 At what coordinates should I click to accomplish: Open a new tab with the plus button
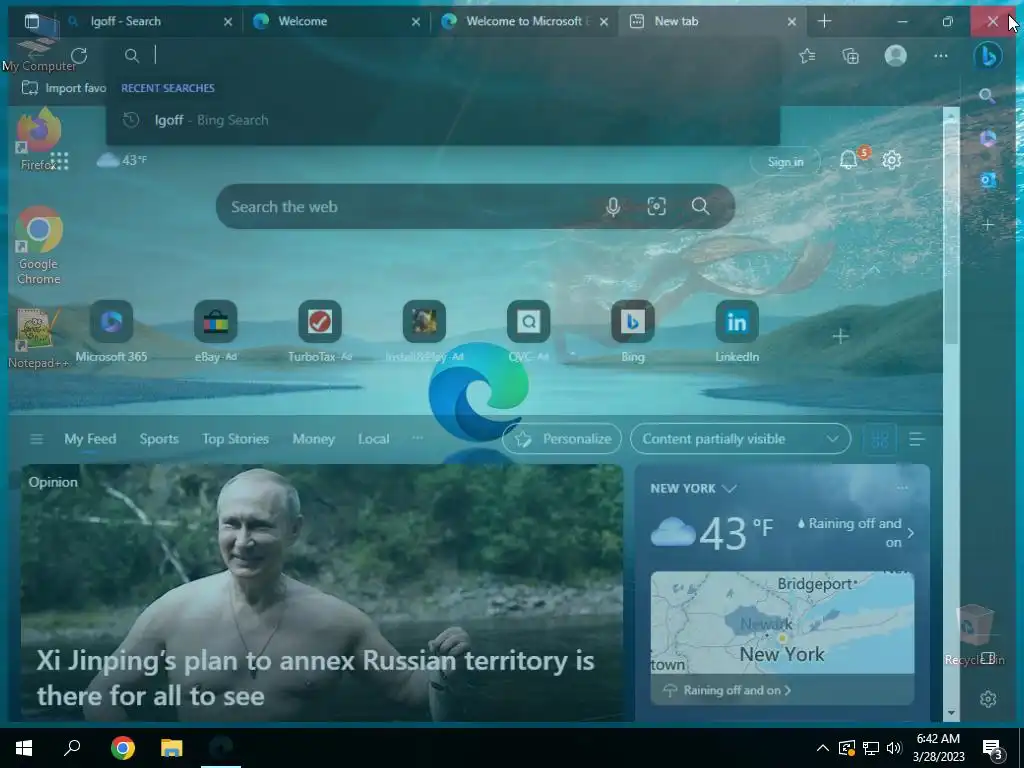[x=824, y=22]
